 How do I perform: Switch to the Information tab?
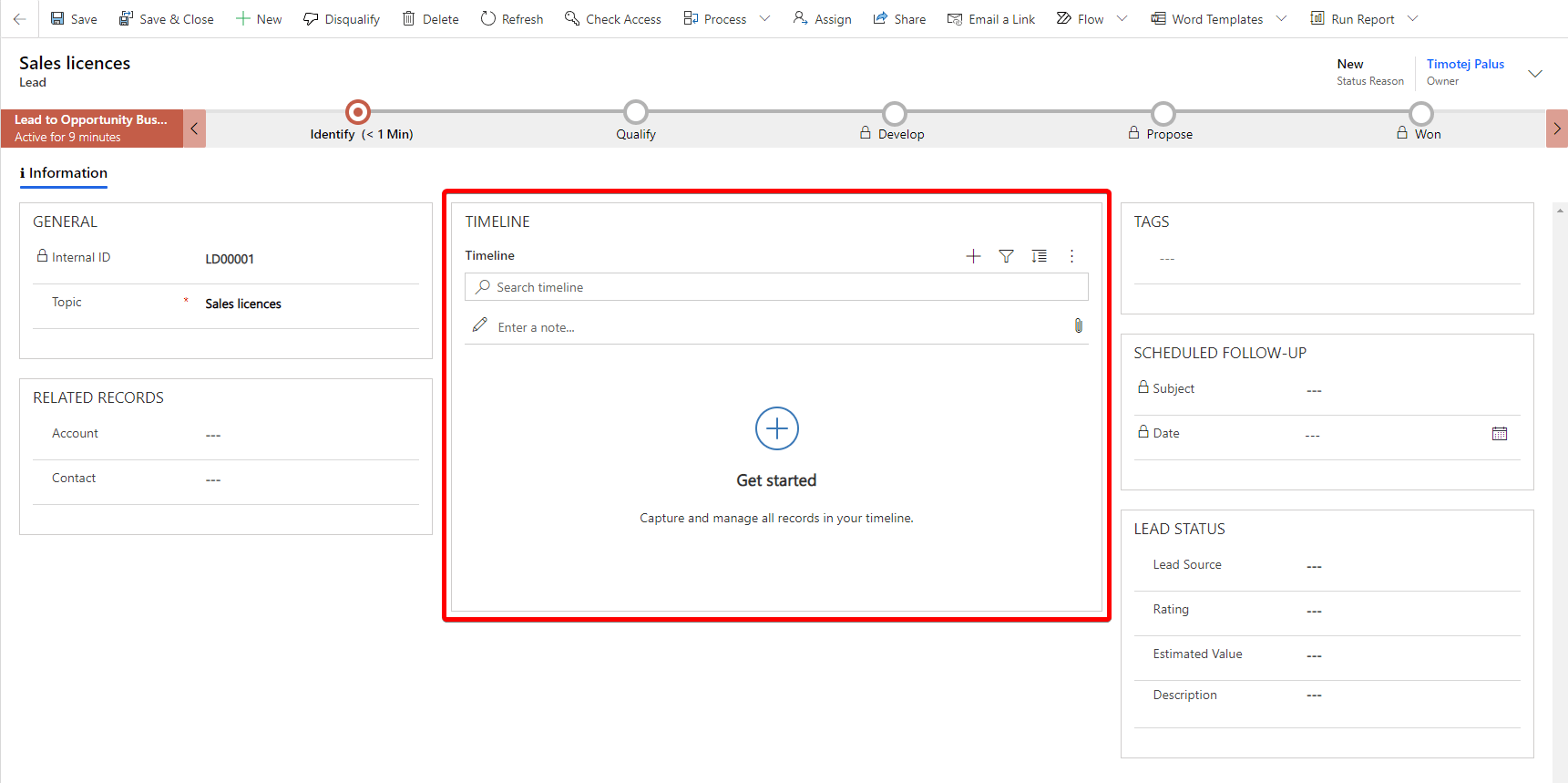[x=64, y=173]
